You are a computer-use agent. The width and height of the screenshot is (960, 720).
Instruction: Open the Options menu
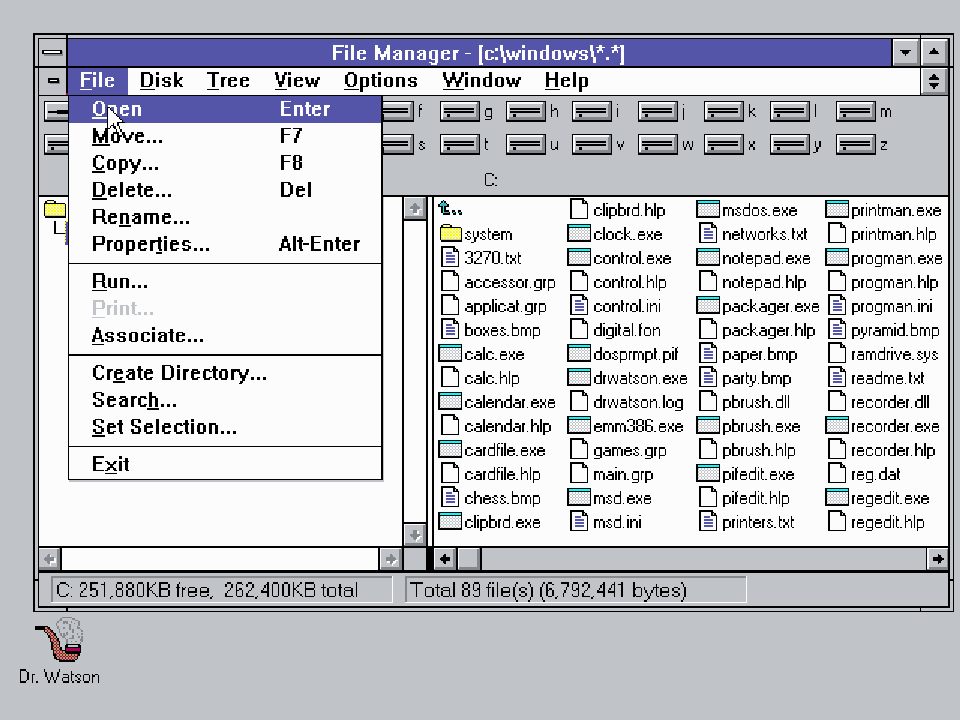380,80
